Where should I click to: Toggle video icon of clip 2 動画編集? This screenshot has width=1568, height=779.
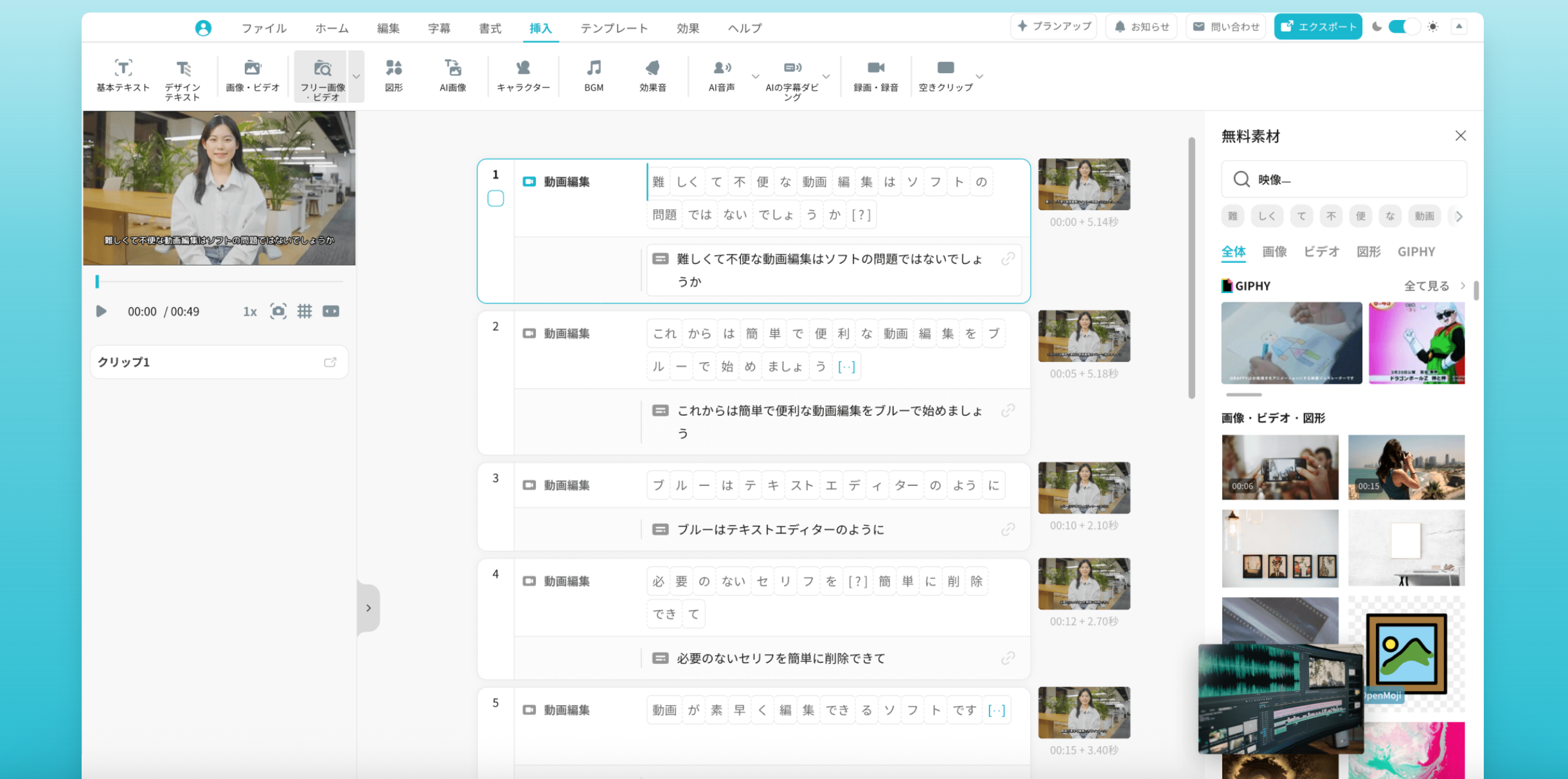click(529, 333)
